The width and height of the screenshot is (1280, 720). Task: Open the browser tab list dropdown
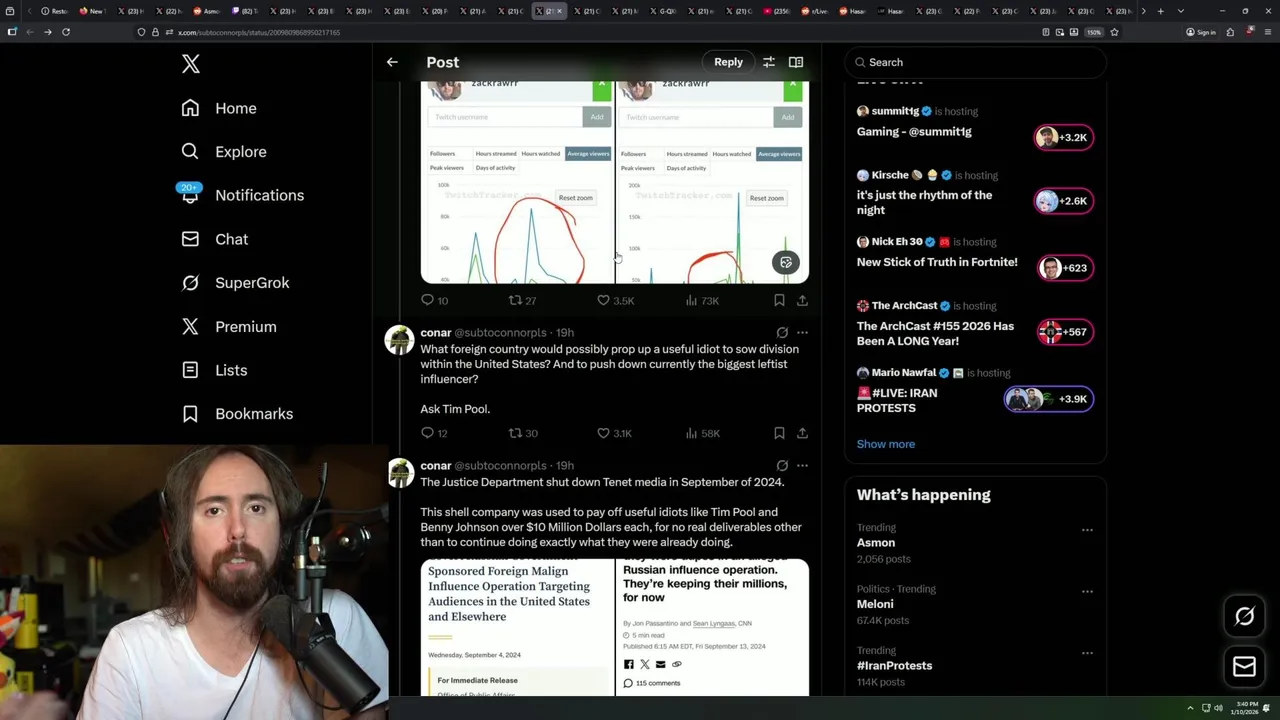(x=1180, y=11)
